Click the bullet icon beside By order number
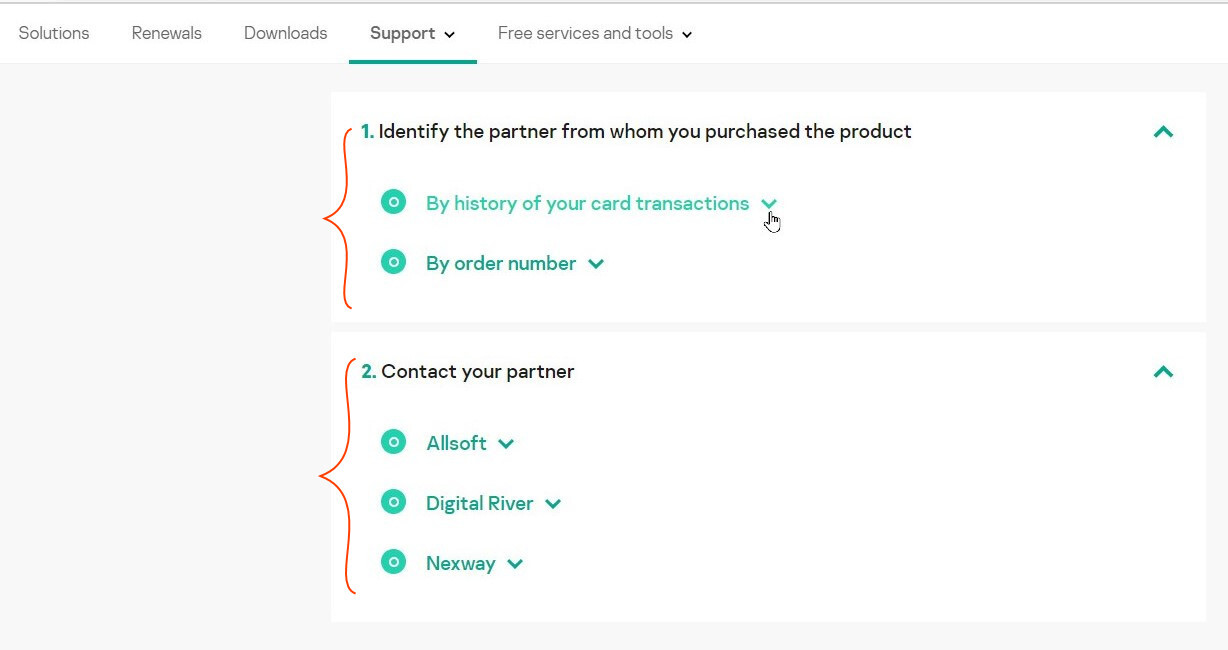Viewport: 1228px width, 650px height. coord(394,263)
